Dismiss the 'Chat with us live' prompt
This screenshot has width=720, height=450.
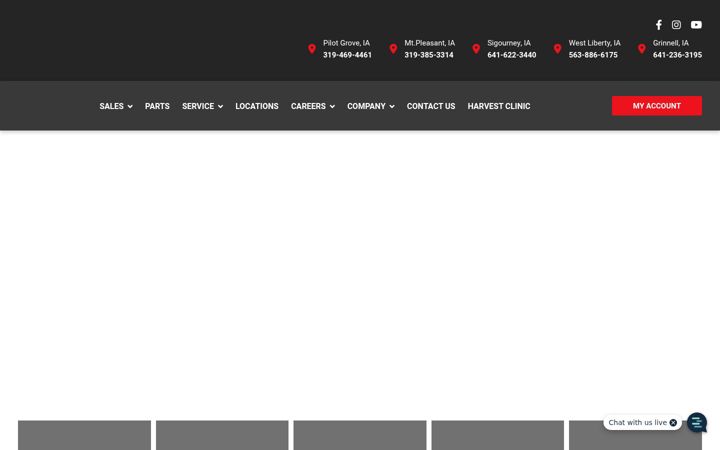673,423
